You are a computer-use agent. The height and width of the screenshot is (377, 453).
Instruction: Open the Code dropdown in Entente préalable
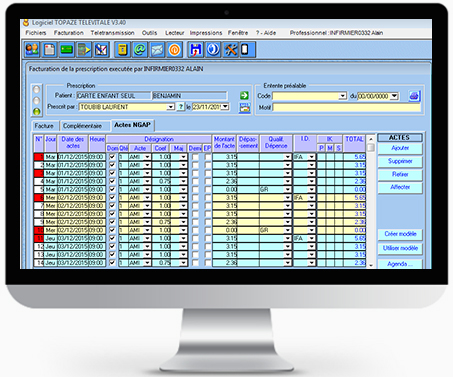click(x=343, y=96)
